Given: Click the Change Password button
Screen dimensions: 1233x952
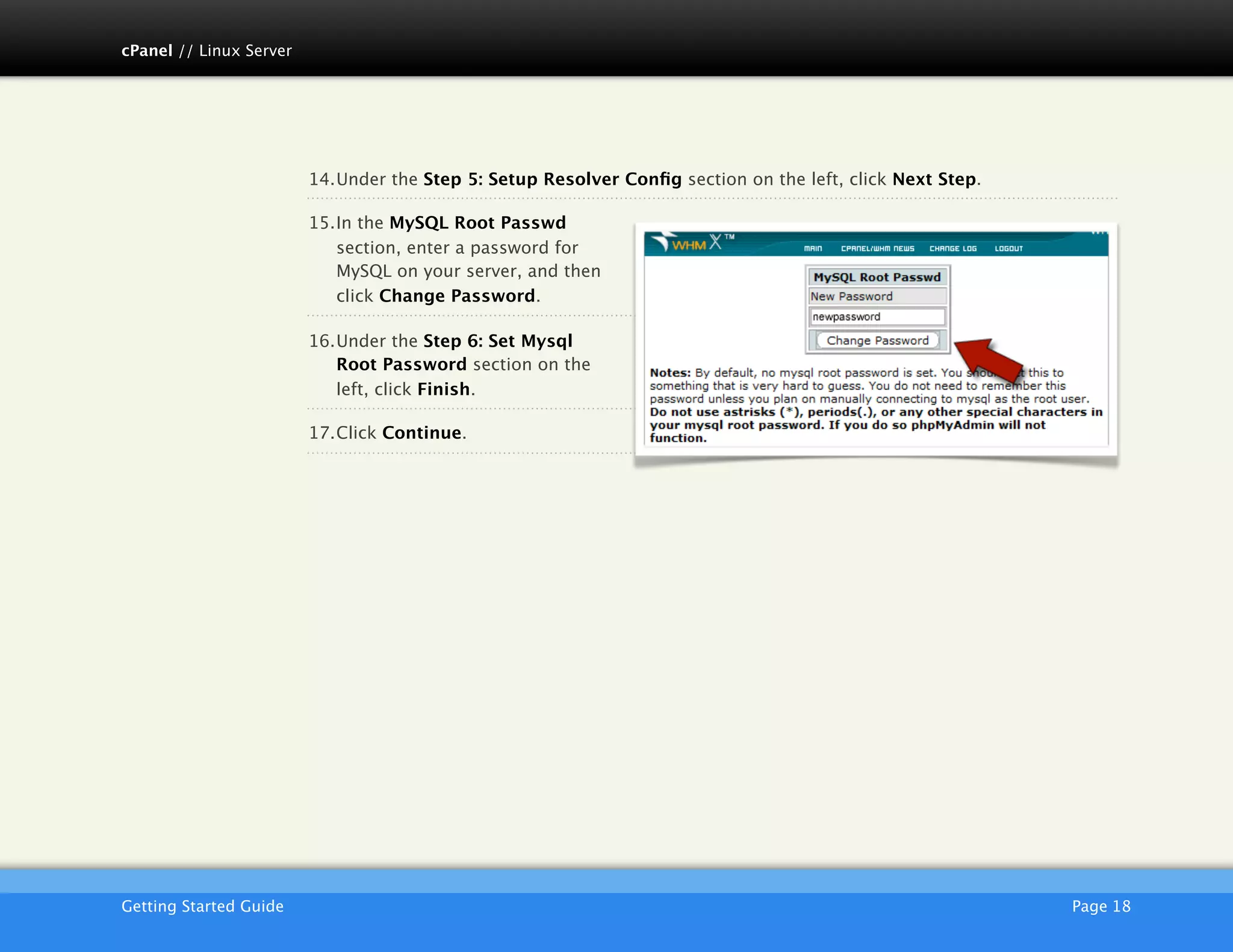Looking at the screenshot, I should click(x=877, y=341).
